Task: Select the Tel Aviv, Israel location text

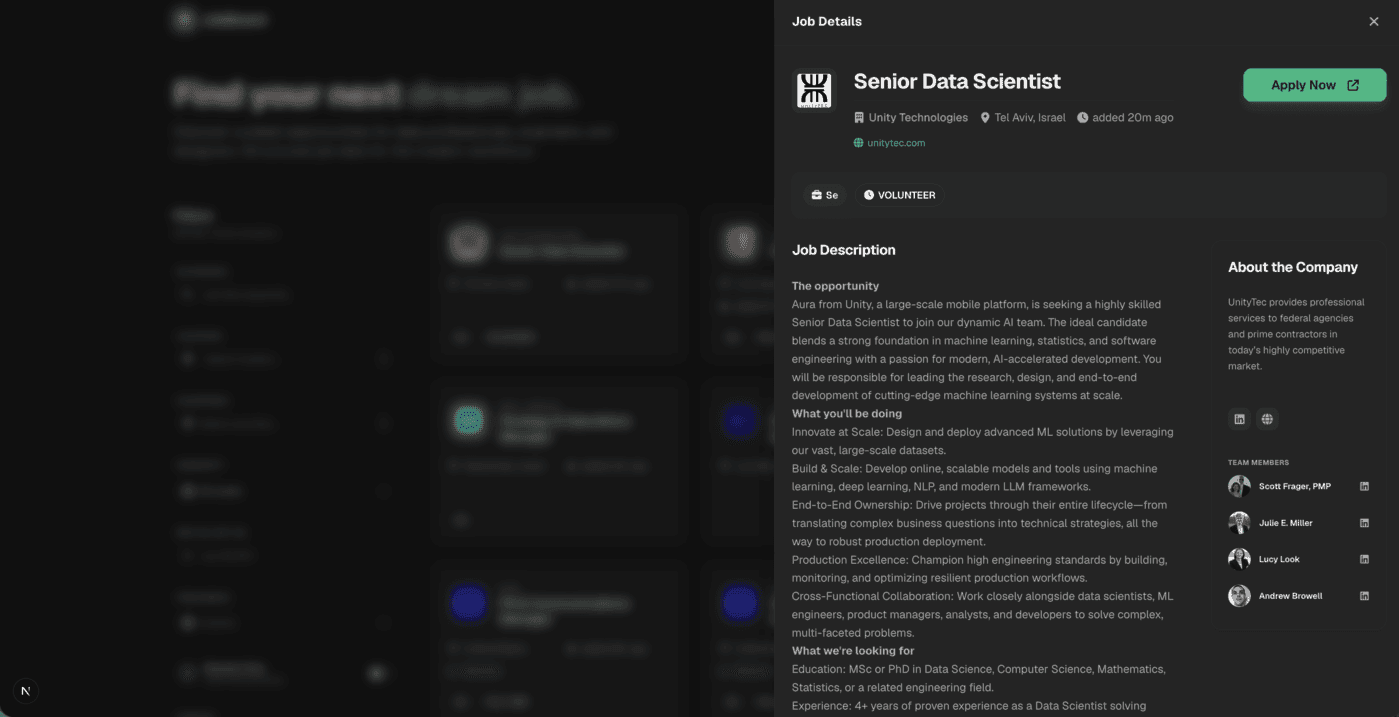Action: click(x=1030, y=118)
